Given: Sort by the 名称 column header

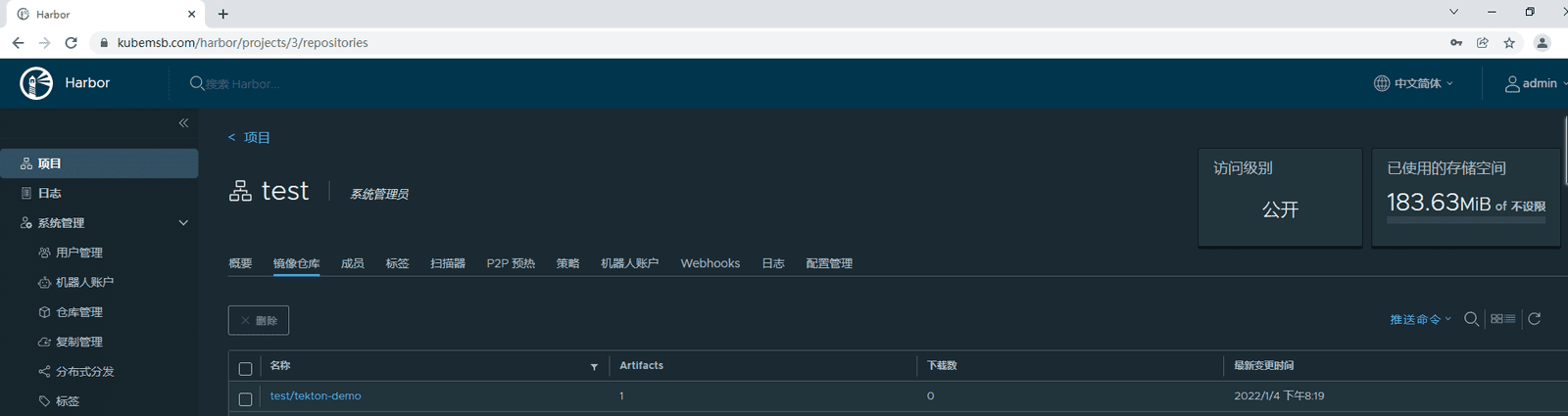Looking at the screenshot, I should click(280, 366).
